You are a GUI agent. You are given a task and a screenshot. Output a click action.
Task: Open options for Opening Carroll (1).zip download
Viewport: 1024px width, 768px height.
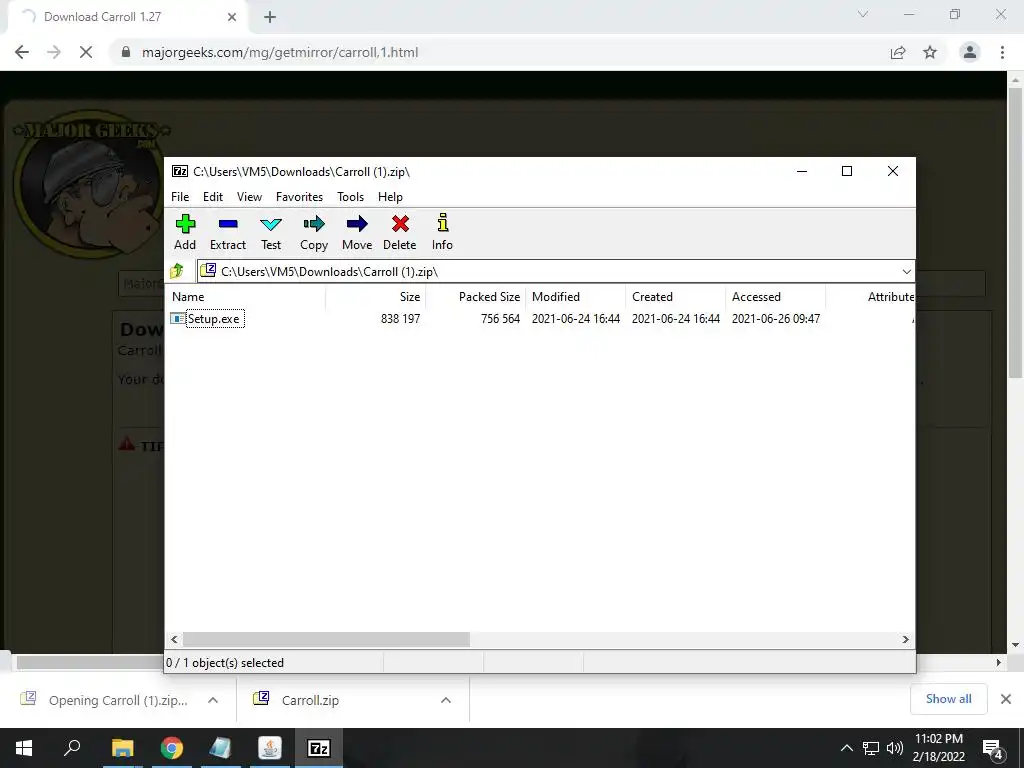tap(213, 700)
